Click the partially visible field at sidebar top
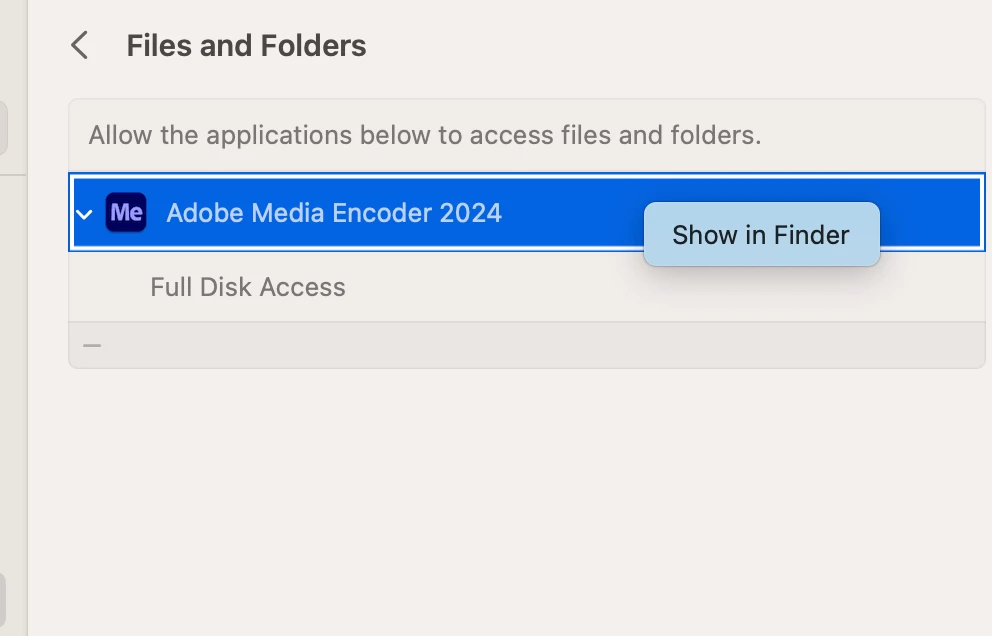The width and height of the screenshot is (992, 636). point(3,127)
